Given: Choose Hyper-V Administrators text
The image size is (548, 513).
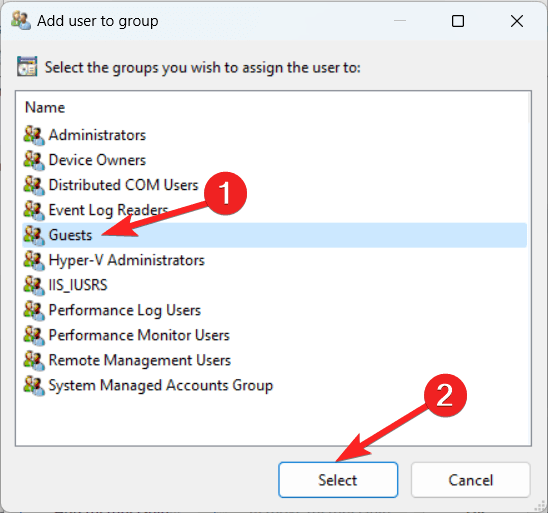Looking at the screenshot, I should coord(127,261).
